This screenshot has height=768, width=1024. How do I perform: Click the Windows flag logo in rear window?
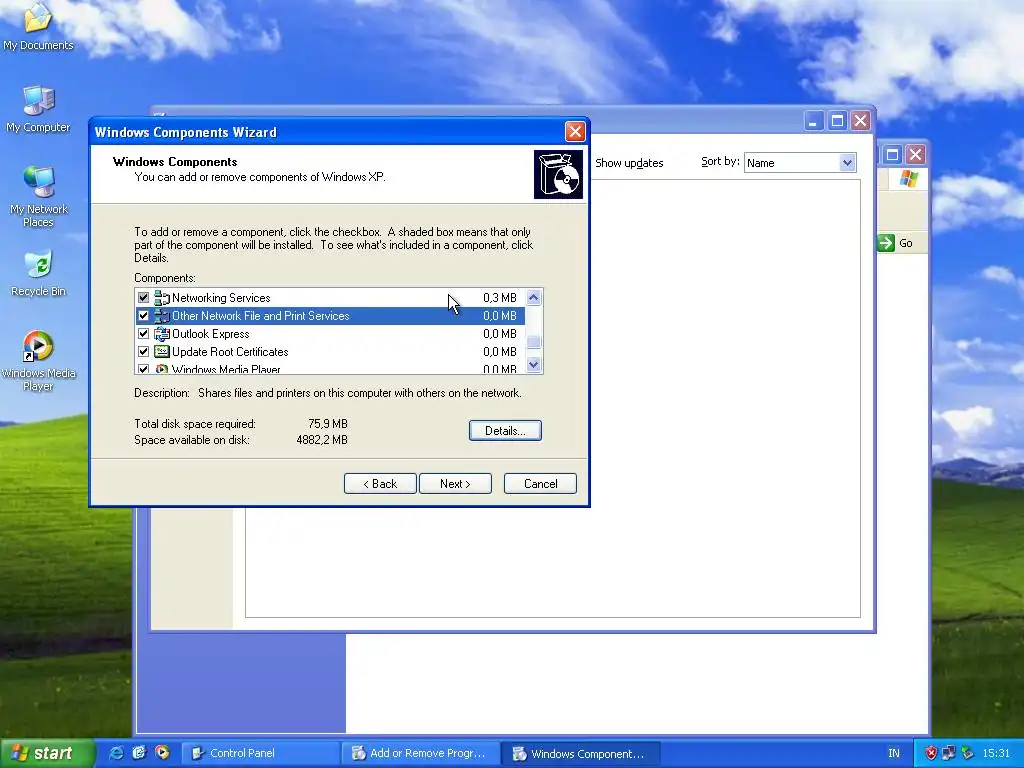908,178
